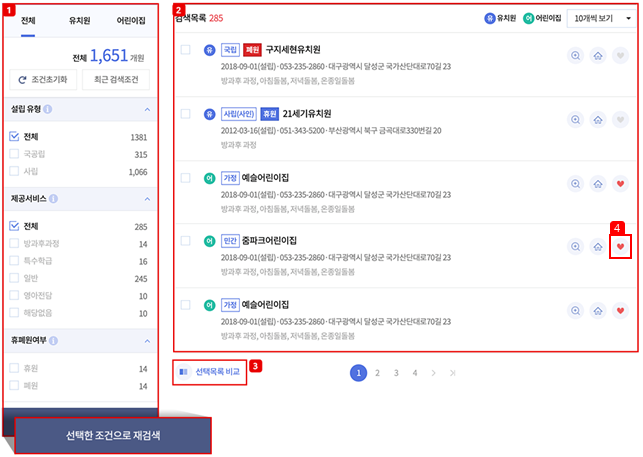Open the 구지세현유치원 name link
643x457 pixels.
[293, 50]
